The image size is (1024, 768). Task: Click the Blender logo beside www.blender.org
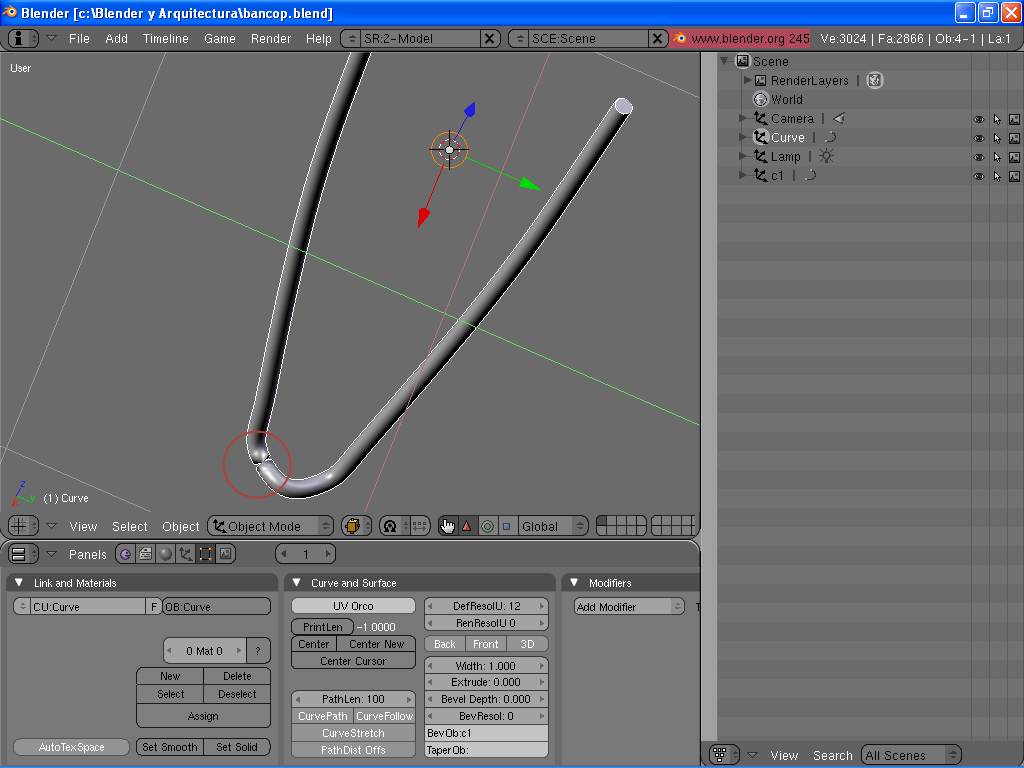coord(679,39)
